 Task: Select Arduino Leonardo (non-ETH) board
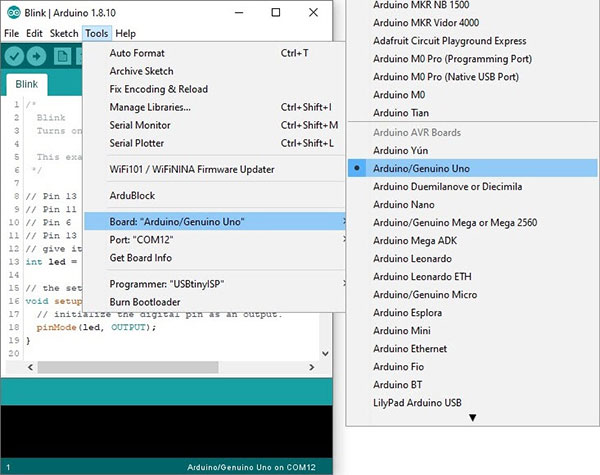(473, 258)
